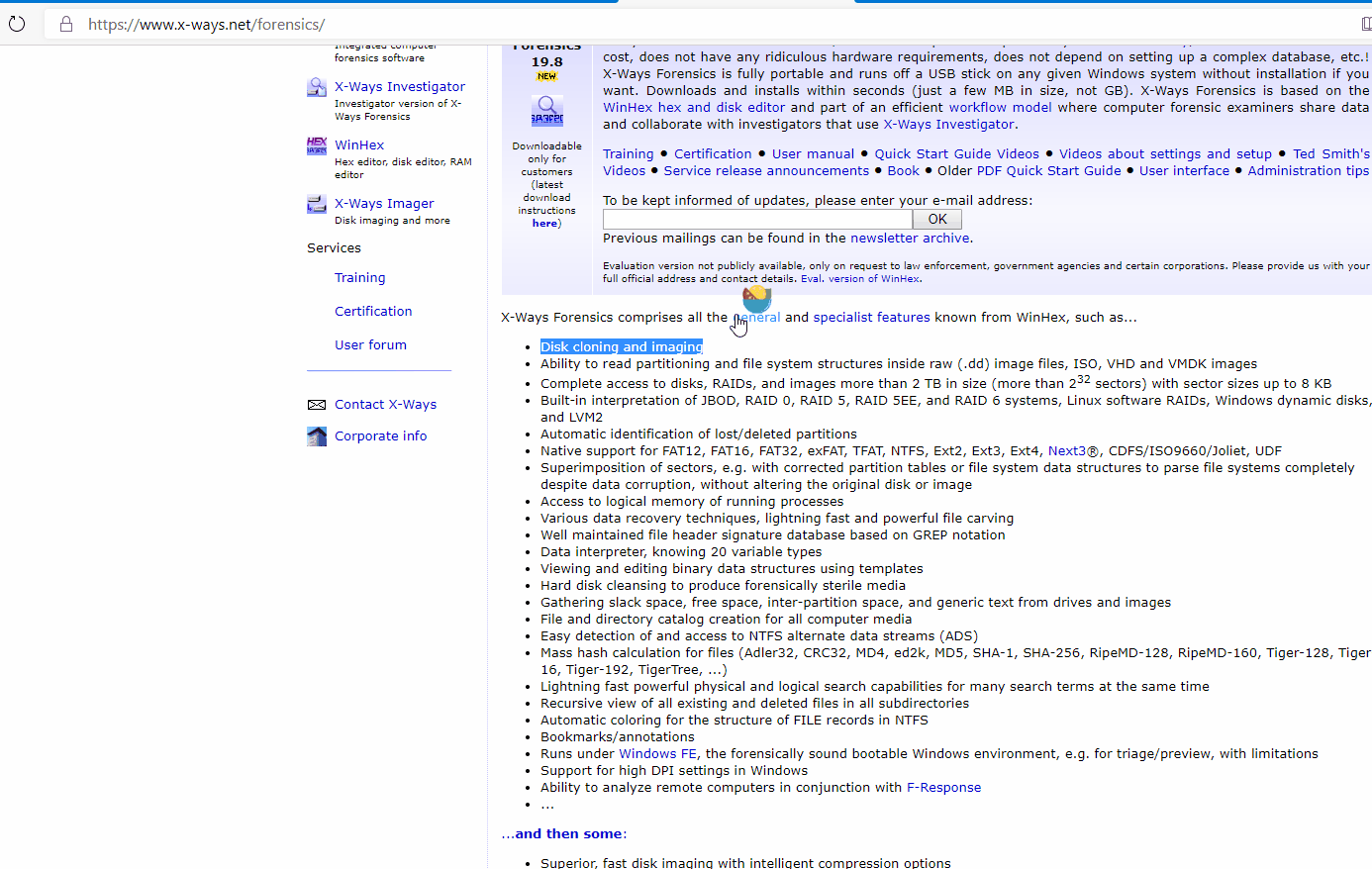Open the WinHex hex and disk editor link
Viewport: 1372px width, 869px height.
coord(694,108)
